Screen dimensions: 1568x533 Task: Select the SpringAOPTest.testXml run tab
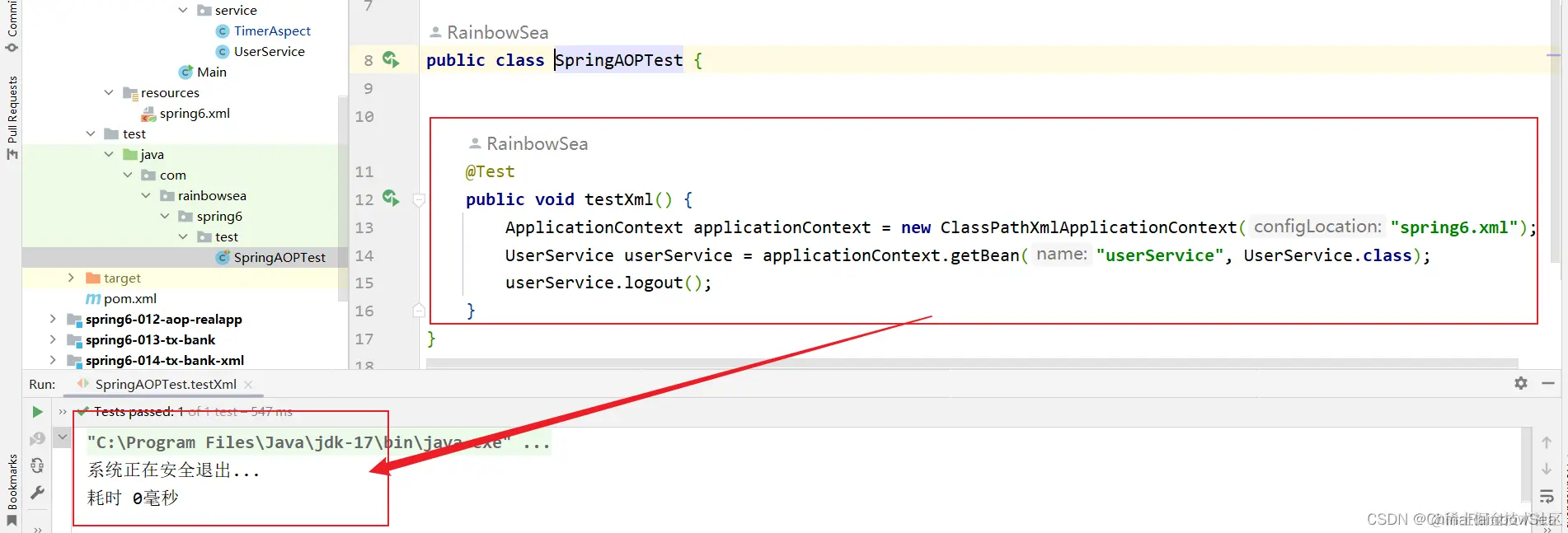(165, 384)
